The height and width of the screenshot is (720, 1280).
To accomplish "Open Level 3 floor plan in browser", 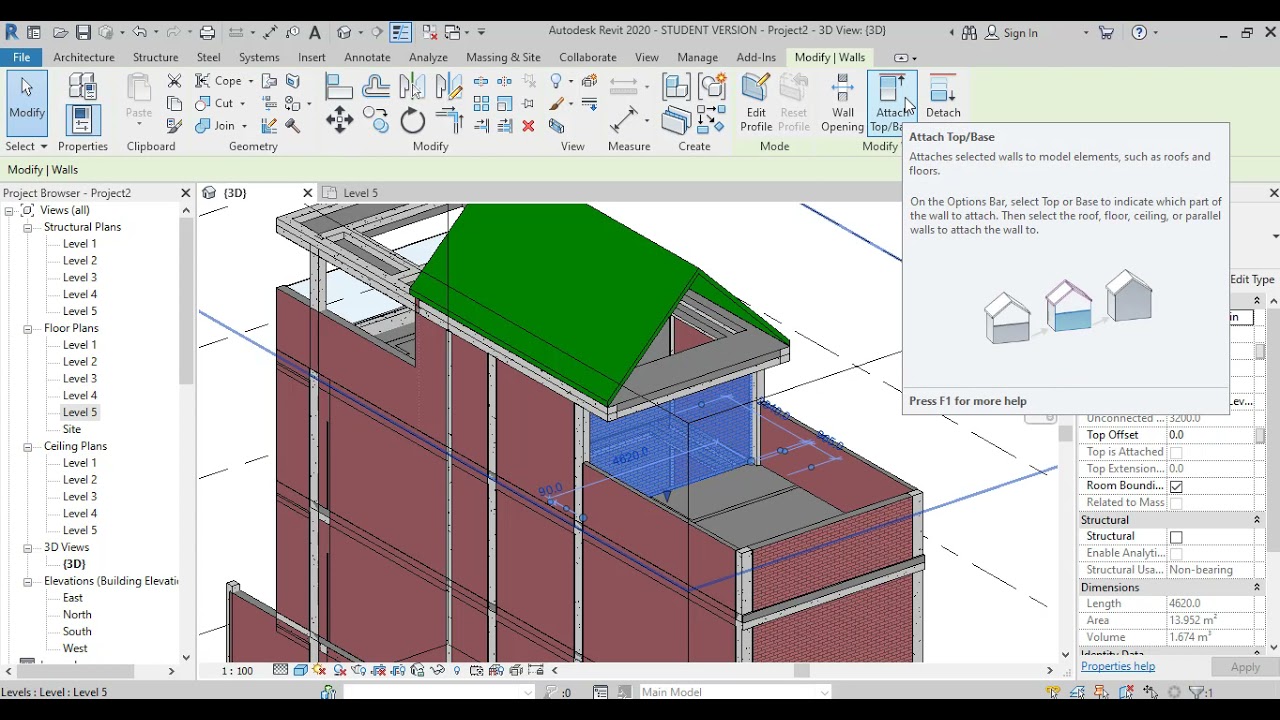I will [x=80, y=379].
